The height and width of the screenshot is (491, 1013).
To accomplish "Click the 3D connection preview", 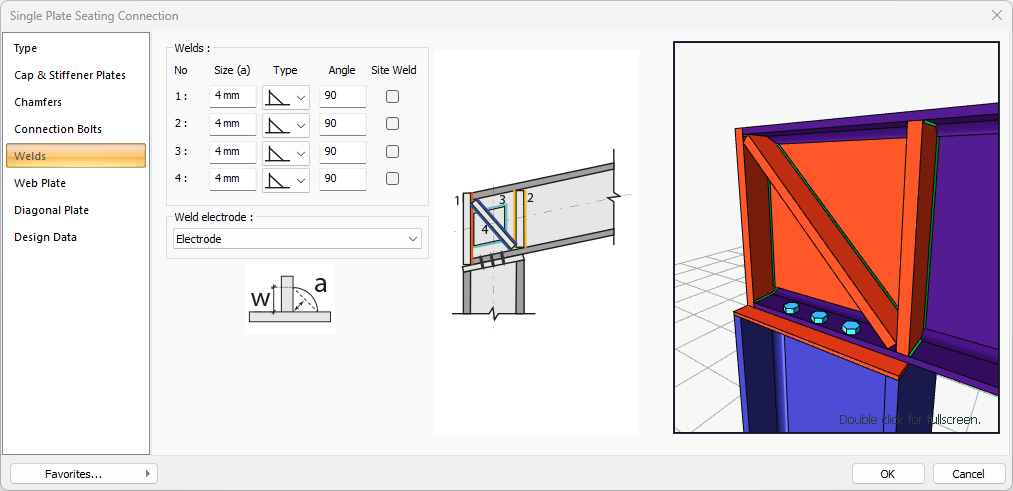I will 836,237.
